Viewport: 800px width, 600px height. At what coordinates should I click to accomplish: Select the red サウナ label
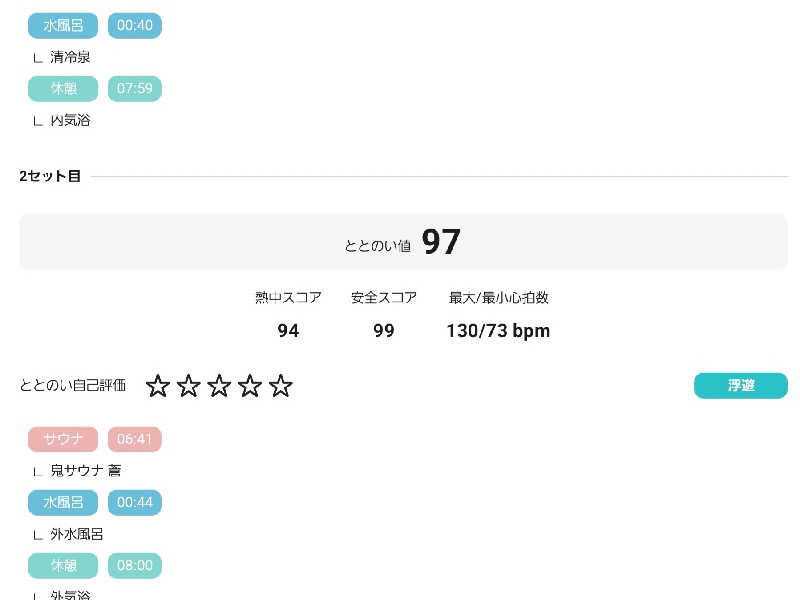tap(63, 439)
